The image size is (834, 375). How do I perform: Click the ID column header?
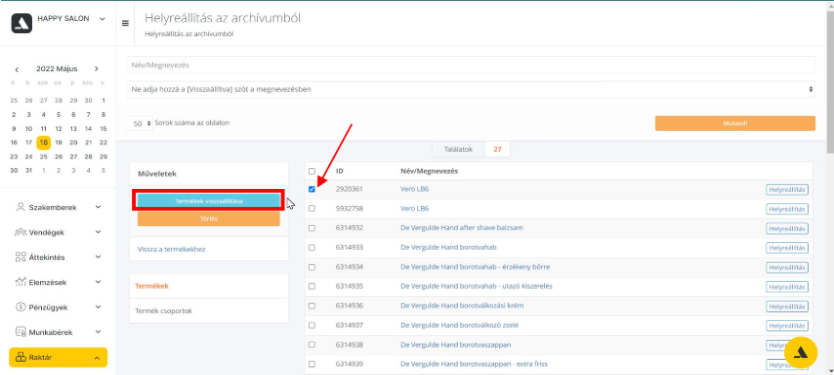coord(339,171)
